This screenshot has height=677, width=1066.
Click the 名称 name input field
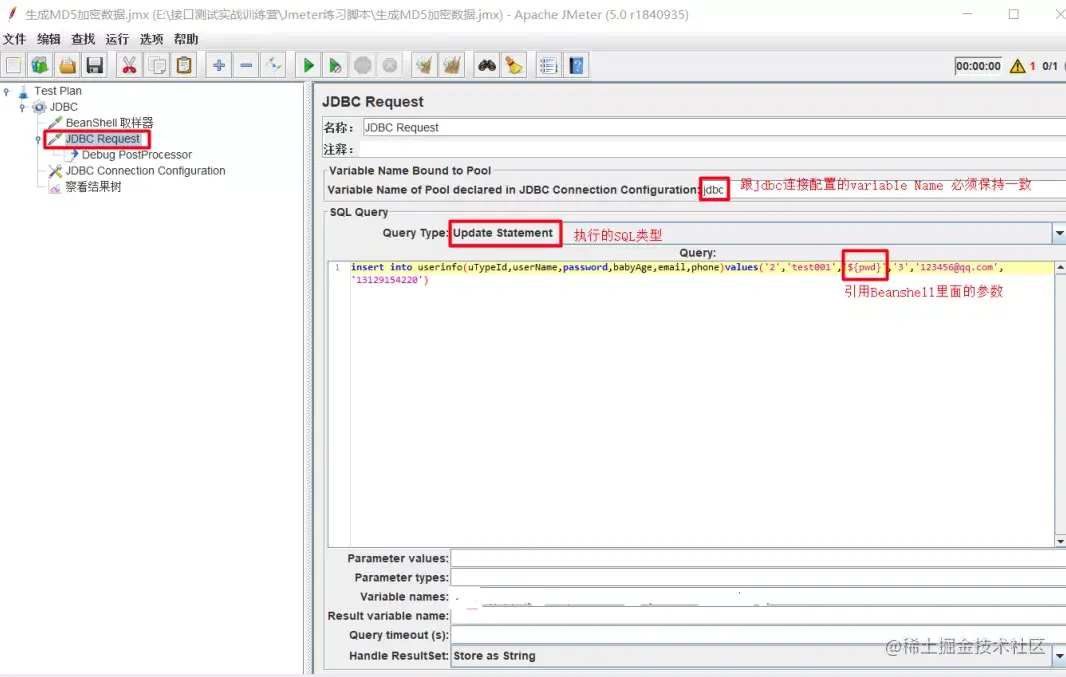[714, 127]
